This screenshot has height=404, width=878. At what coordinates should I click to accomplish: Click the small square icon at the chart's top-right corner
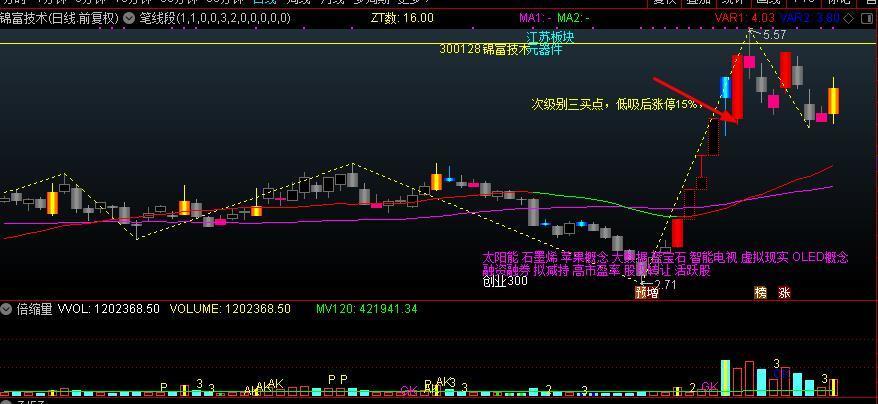(x=866, y=18)
